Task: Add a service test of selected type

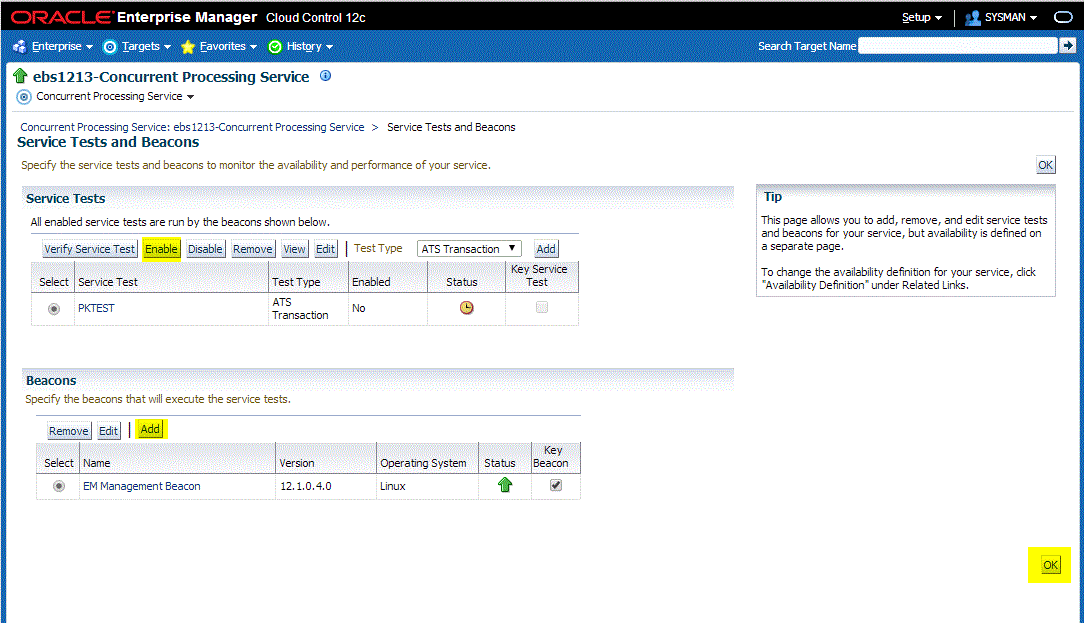Action: coord(545,249)
